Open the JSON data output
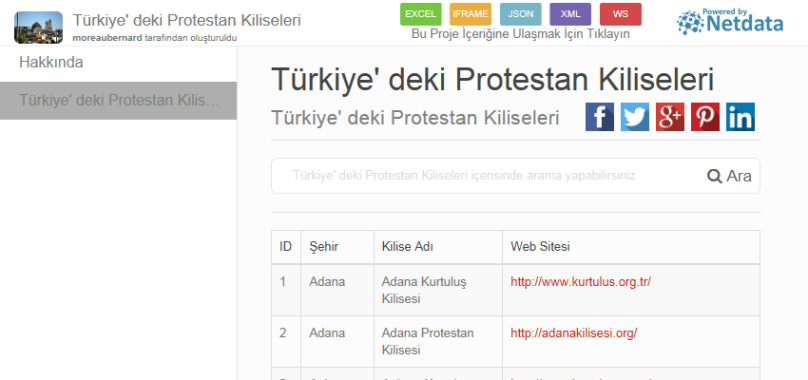This screenshot has height=380, width=808. pyautogui.click(x=520, y=14)
